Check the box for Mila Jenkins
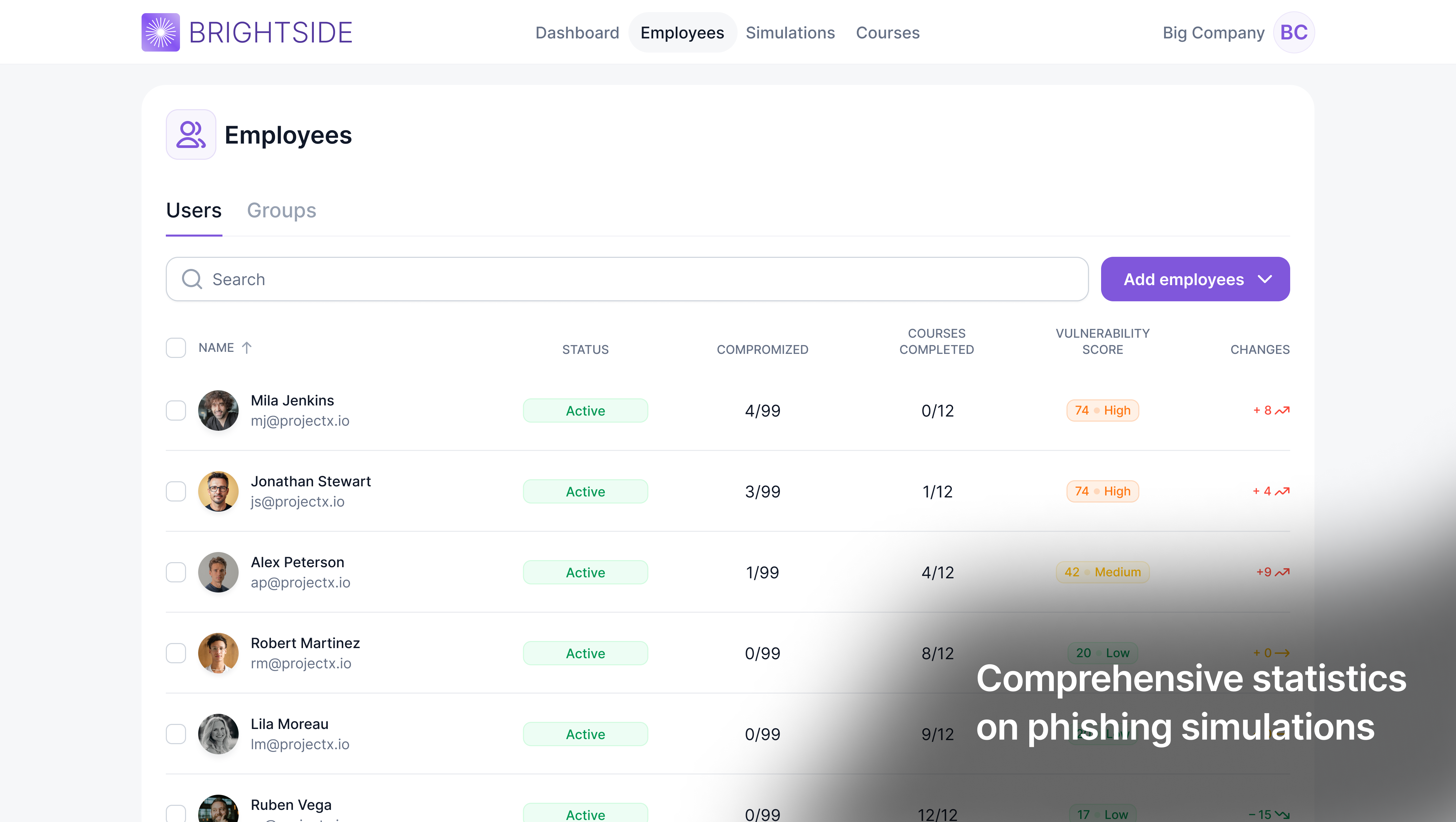 176,410
